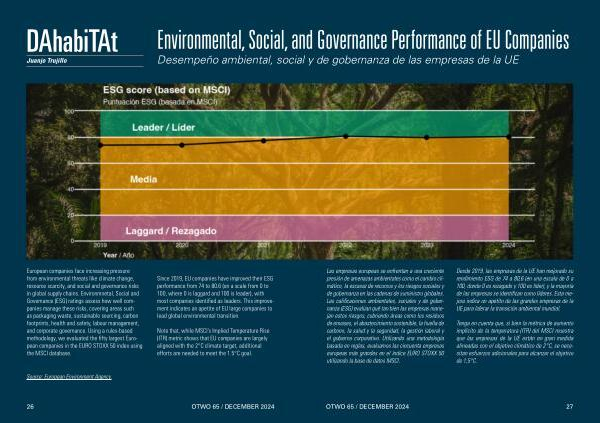600x423 pixels.
Task: Click the y-axis value 100
Action: pyautogui.click(x=69, y=111)
